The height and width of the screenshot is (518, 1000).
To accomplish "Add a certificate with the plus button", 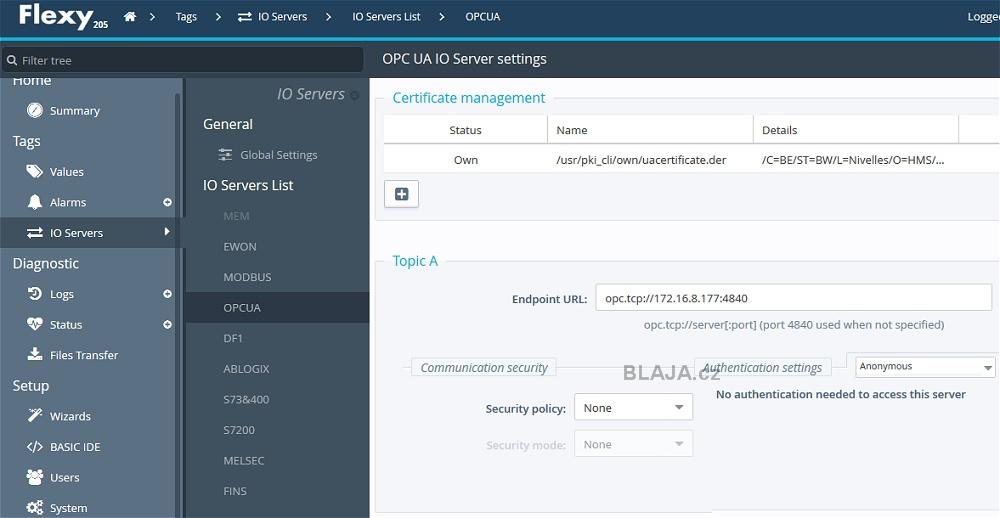I will pyautogui.click(x=401, y=194).
